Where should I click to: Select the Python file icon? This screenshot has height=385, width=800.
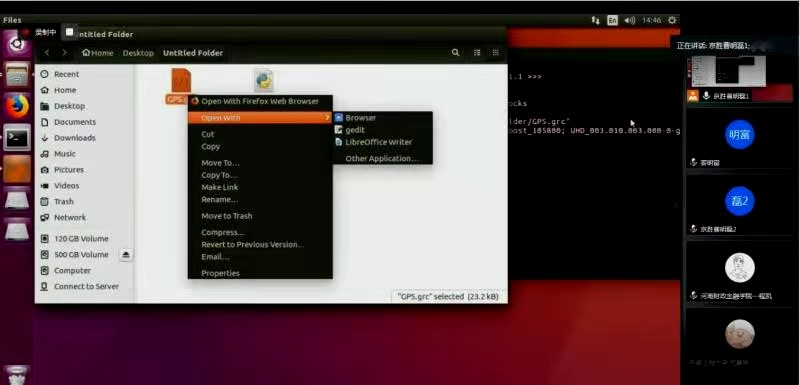click(x=264, y=81)
